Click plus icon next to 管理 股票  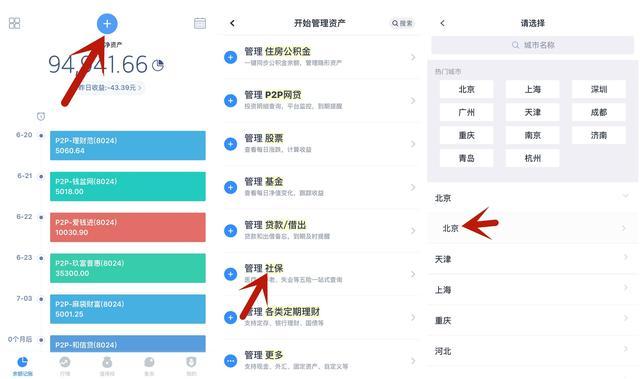[231, 144]
